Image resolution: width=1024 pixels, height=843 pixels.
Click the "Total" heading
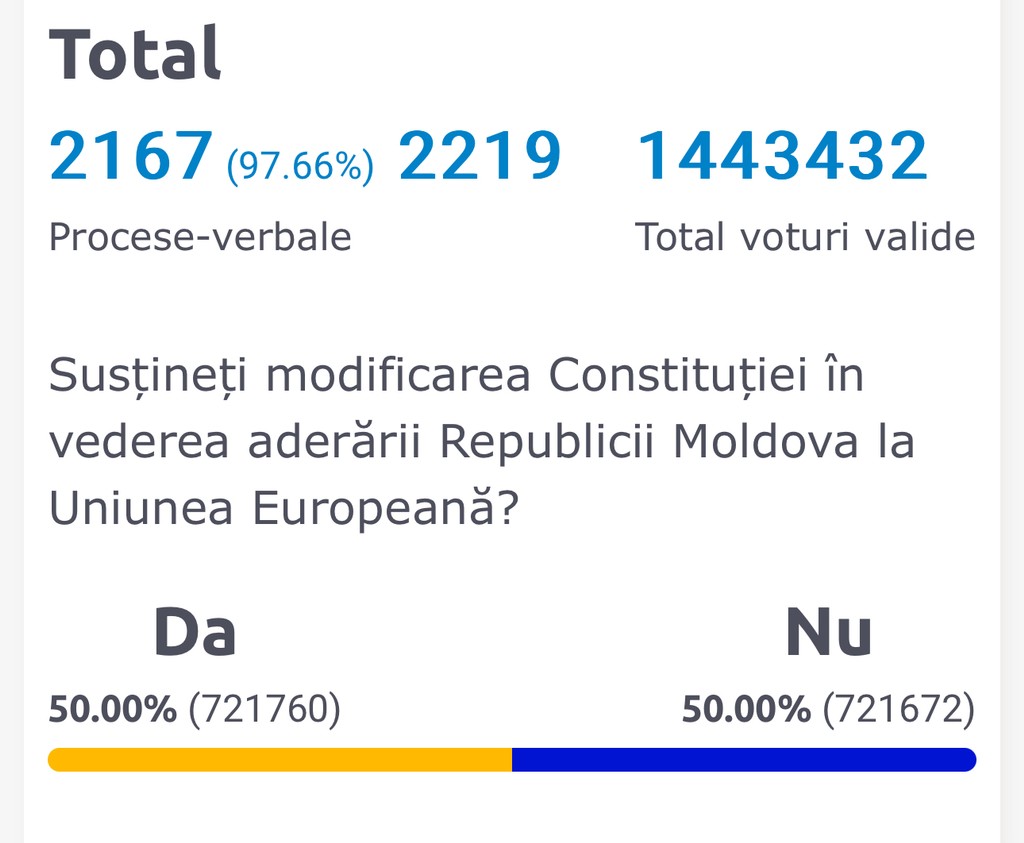(x=135, y=53)
